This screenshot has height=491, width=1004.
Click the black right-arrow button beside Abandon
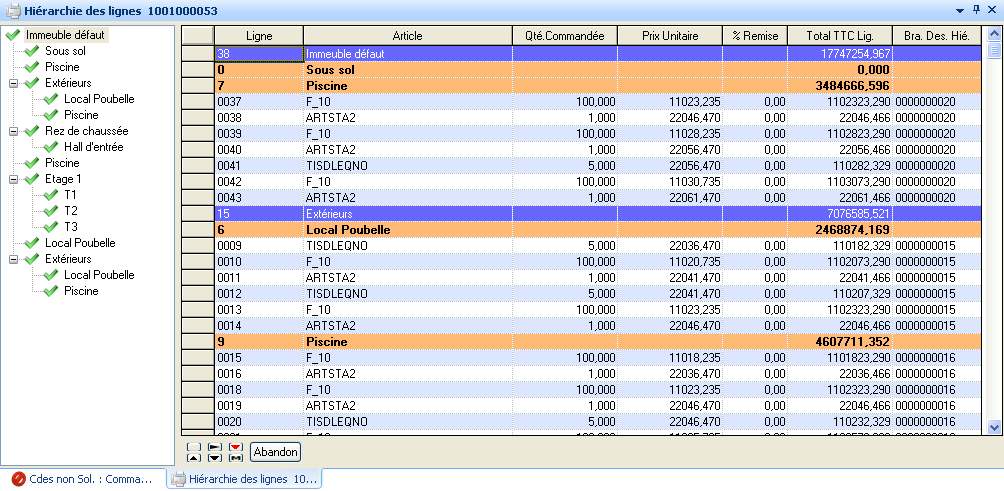[215, 447]
